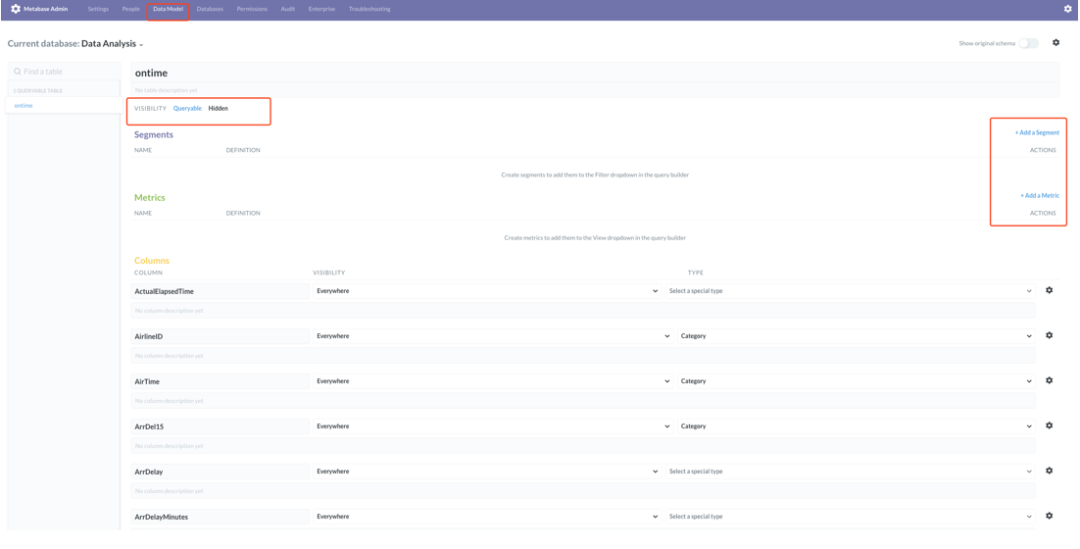Click the Columns section heading

tap(152, 260)
